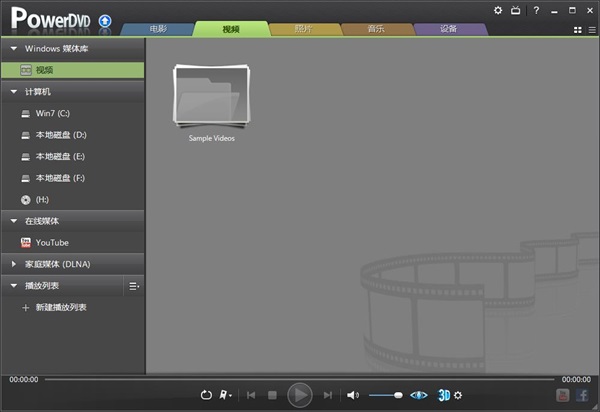Screen dimensions: 600x412
Task: Open 3D settings gear next to 3D
Action: (458, 395)
